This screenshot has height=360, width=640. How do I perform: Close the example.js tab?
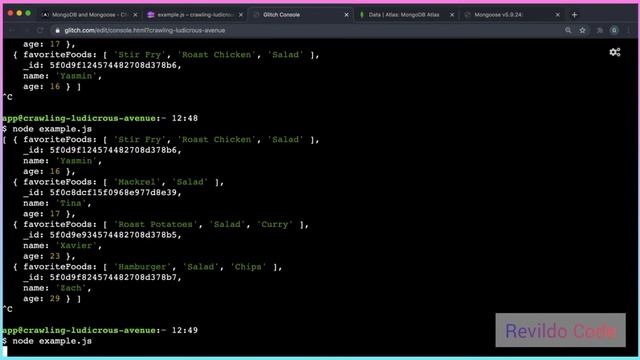click(x=241, y=15)
